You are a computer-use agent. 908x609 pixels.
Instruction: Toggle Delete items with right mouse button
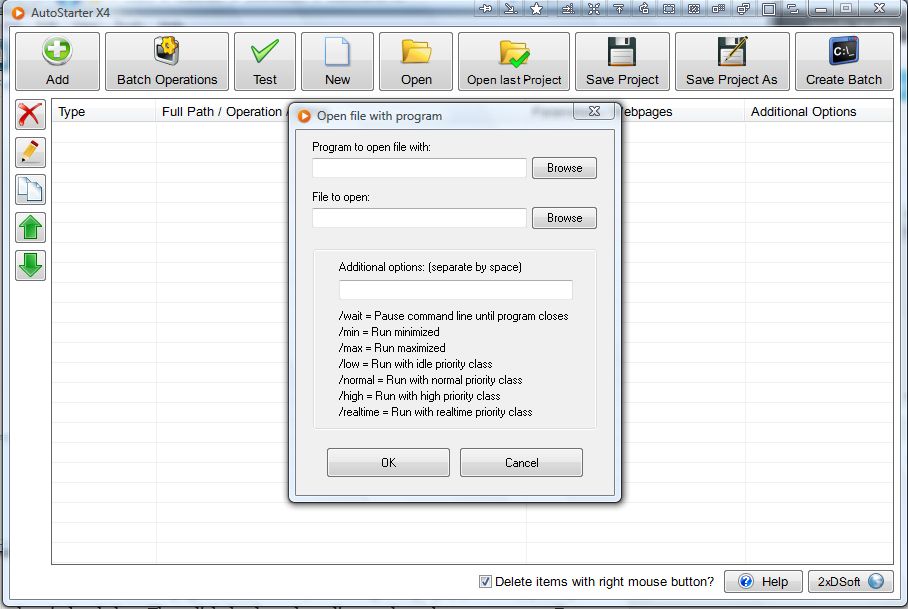click(485, 581)
